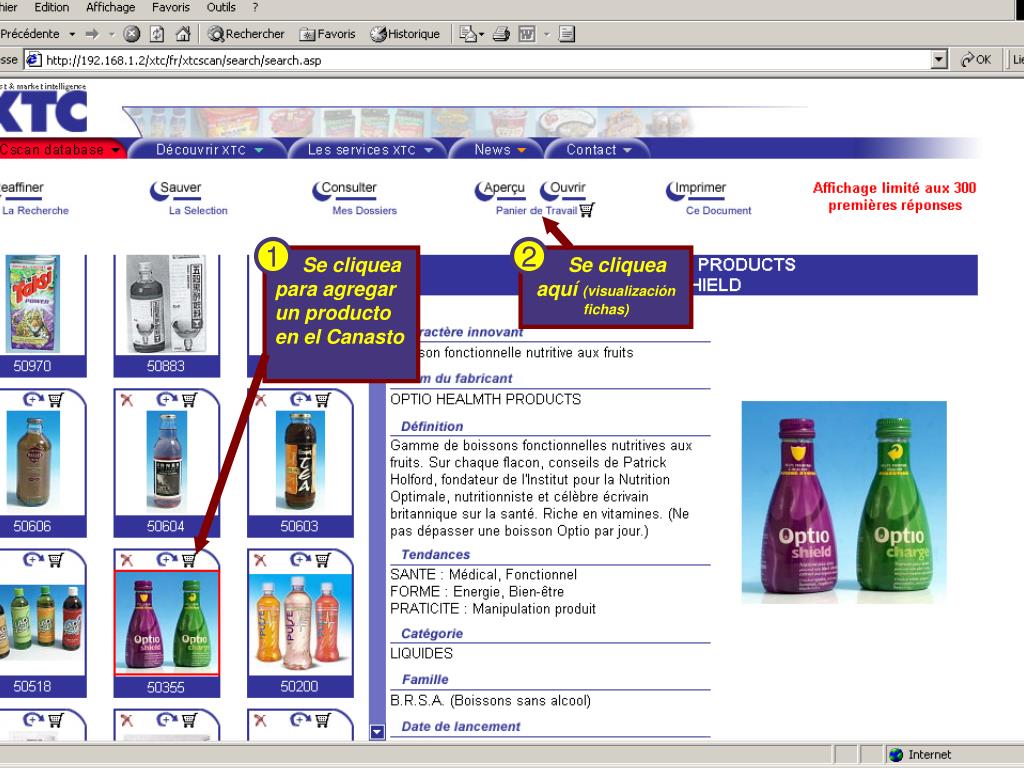Go to the browser Home page
The width and height of the screenshot is (1024, 768).
tap(183, 34)
